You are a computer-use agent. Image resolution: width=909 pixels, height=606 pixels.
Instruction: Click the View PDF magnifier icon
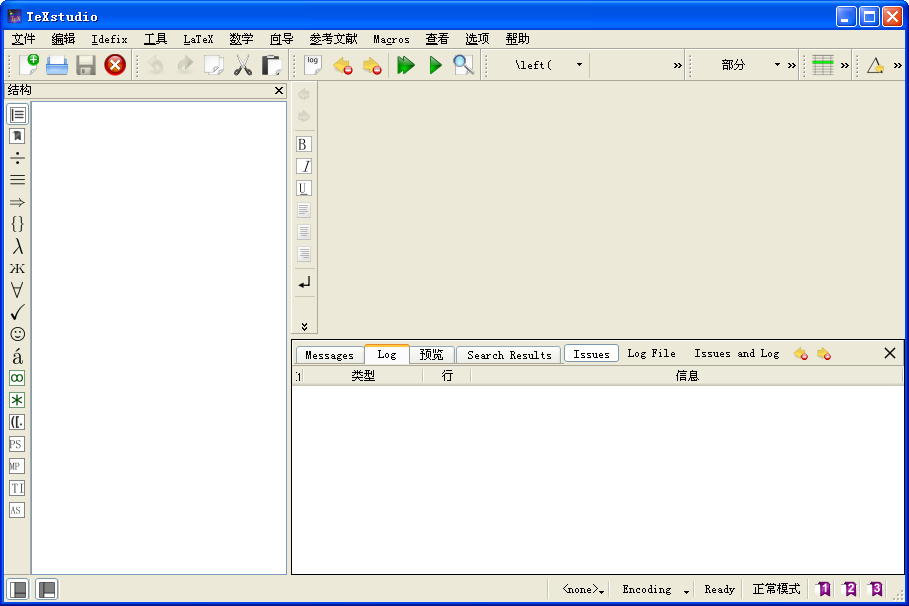[463, 65]
